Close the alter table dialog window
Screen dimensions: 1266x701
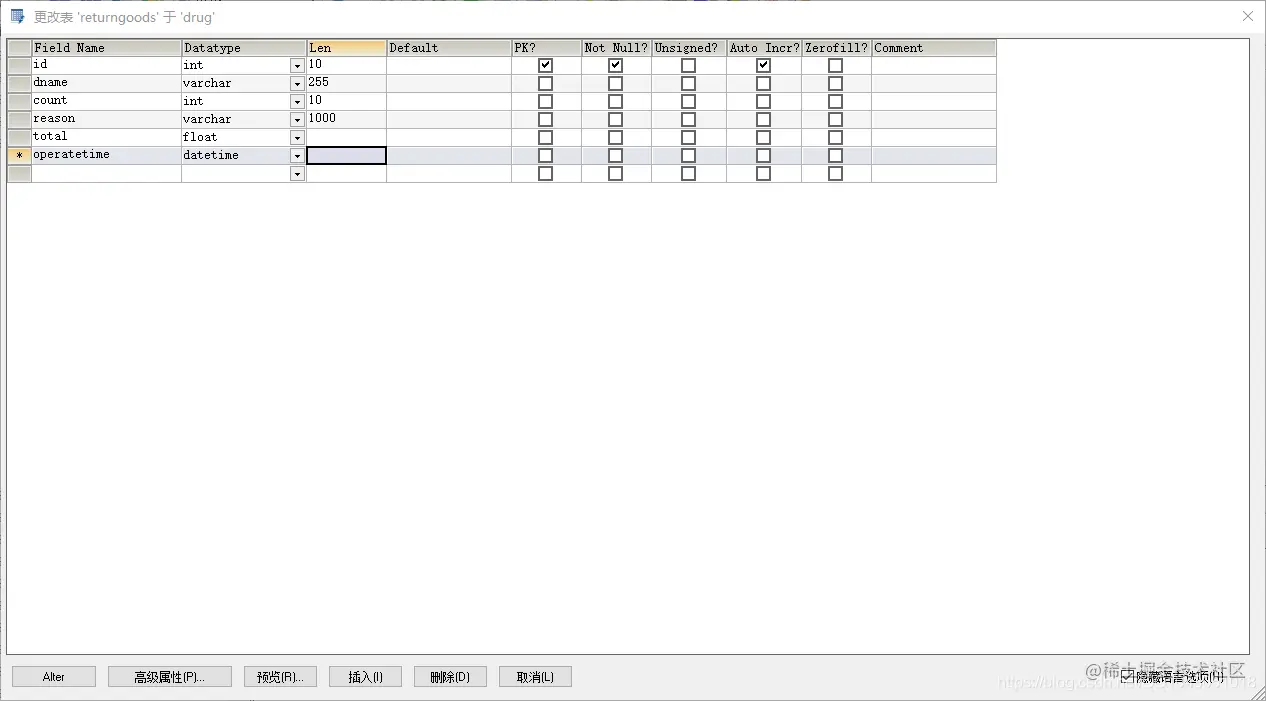coord(1247,16)
